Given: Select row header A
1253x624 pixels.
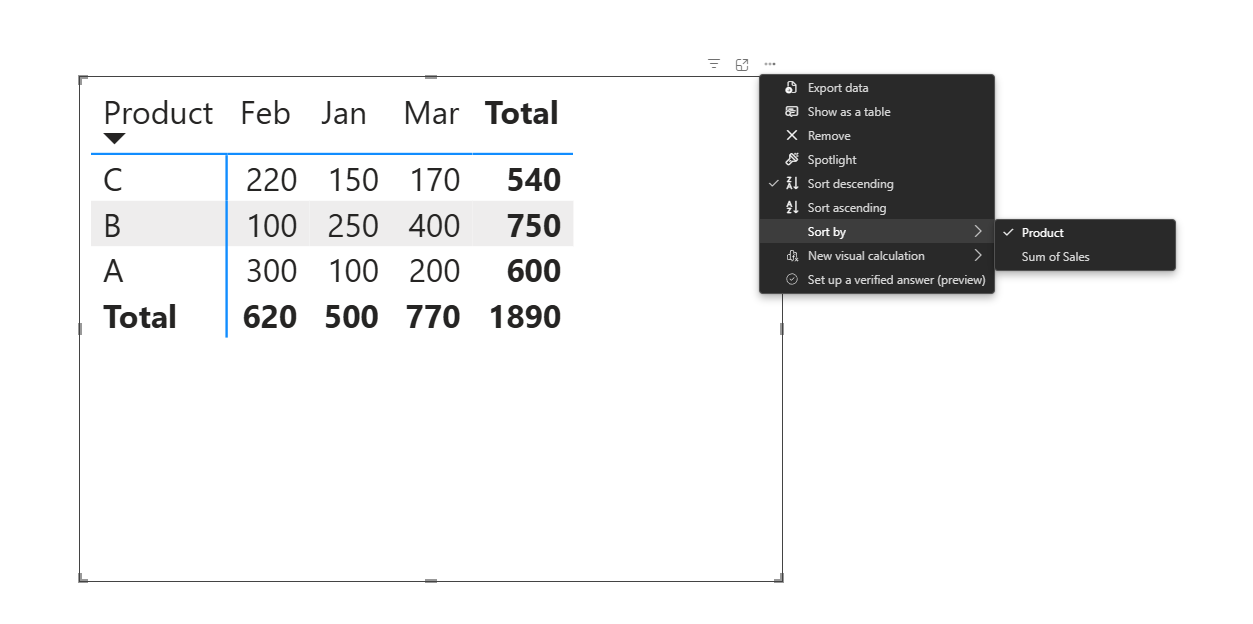Looking at the screenshot, I should pos(113,271).
